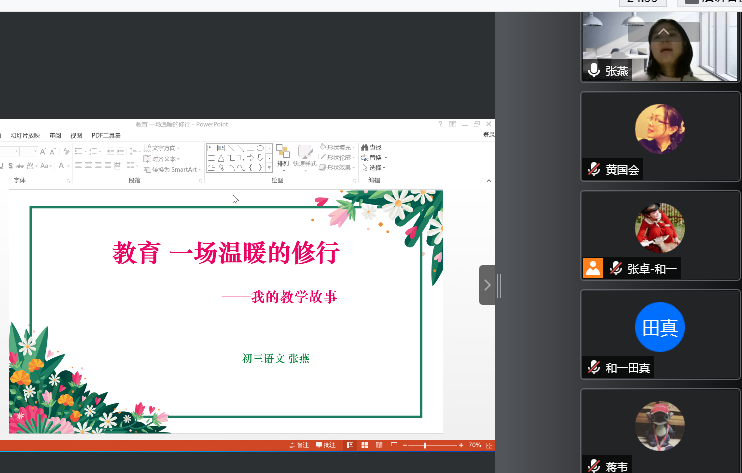Open Reading view from status bar
This screenshot has height=473, width=742.
coord(377,444)
